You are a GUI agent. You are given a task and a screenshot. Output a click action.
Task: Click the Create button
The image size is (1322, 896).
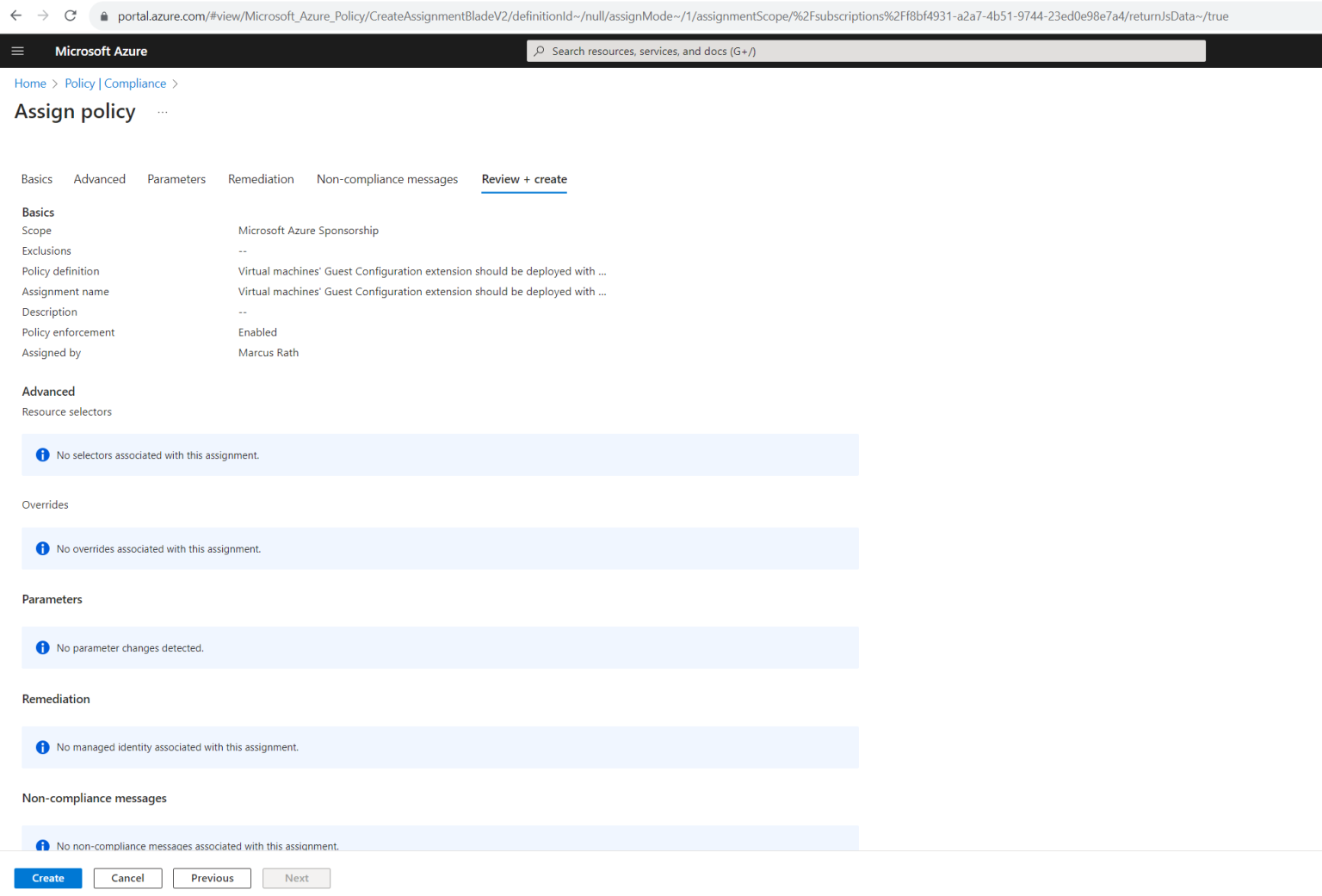point(47,878)
